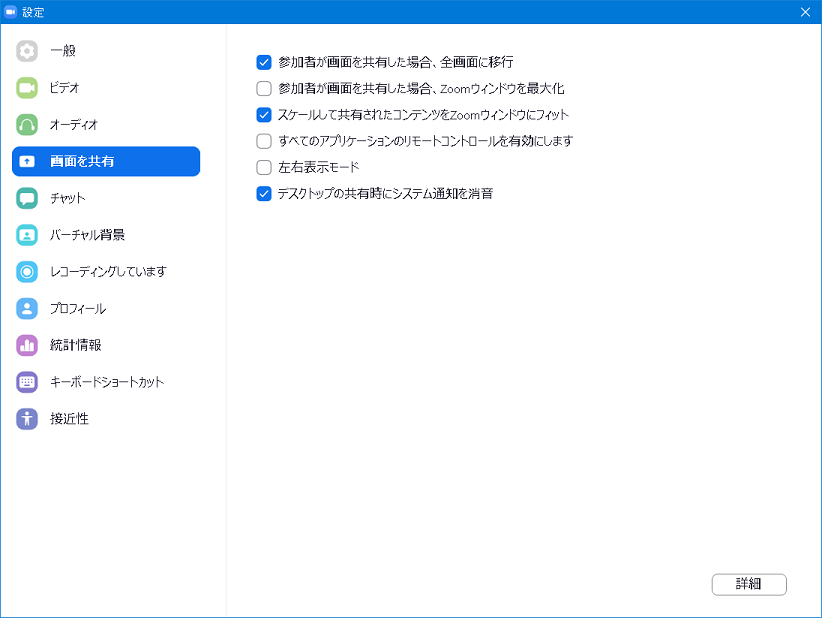Select the 画面を共有 tab
This screenshot has height=618, width=822.
[x=106, y=161]
